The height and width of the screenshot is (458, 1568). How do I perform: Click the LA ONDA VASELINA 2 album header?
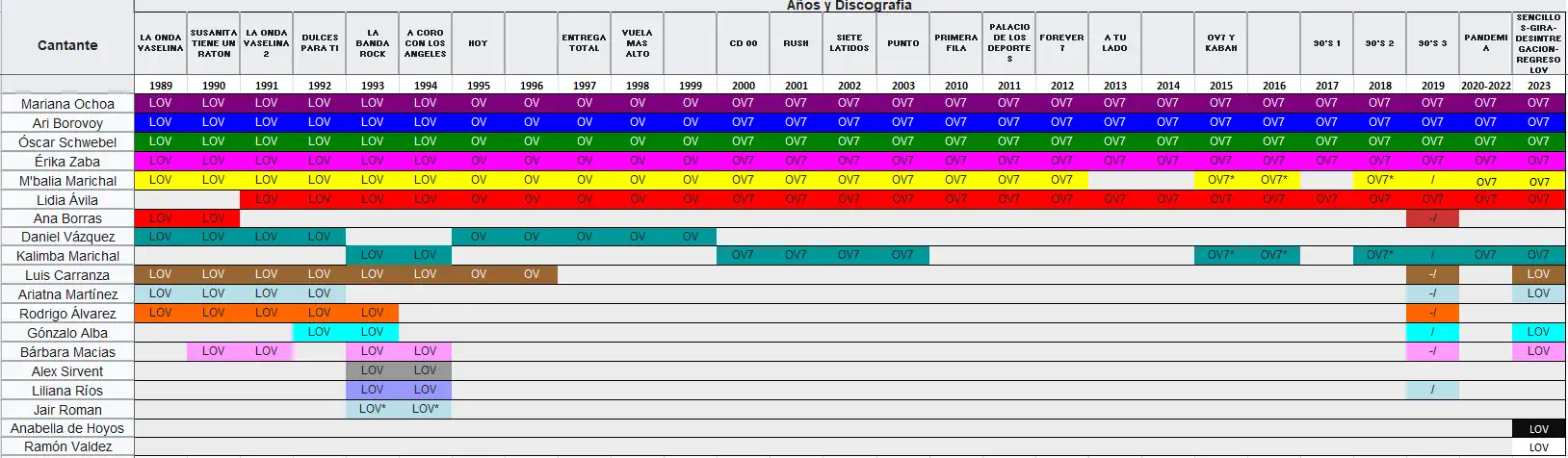[x=267, y=43]
